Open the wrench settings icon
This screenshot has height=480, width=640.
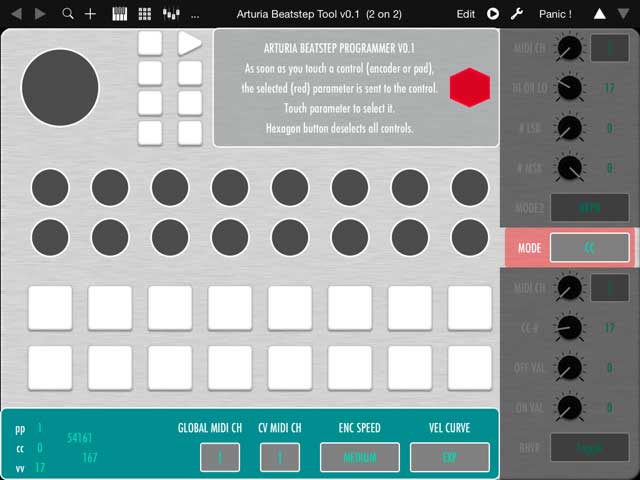pyautogui.click(x=517, y=14)
